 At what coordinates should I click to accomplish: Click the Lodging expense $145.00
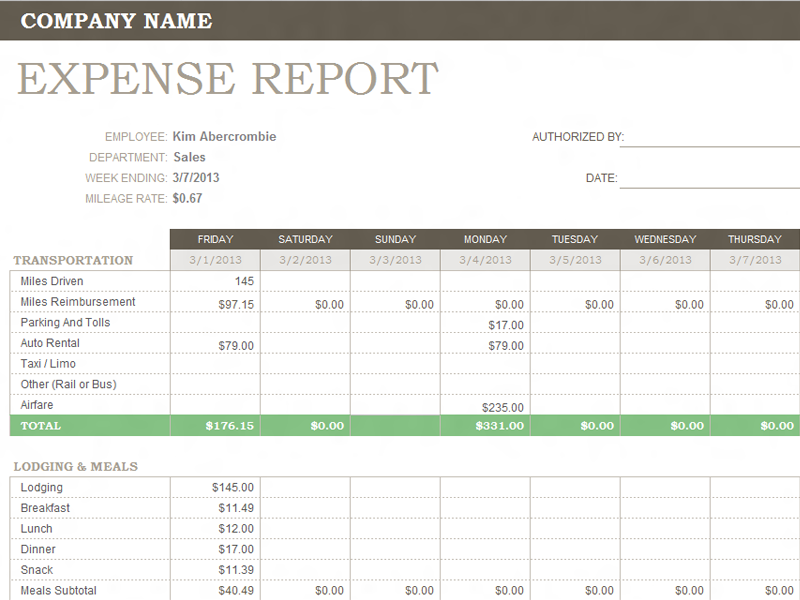pyautogui.click(x=232, y=487)
